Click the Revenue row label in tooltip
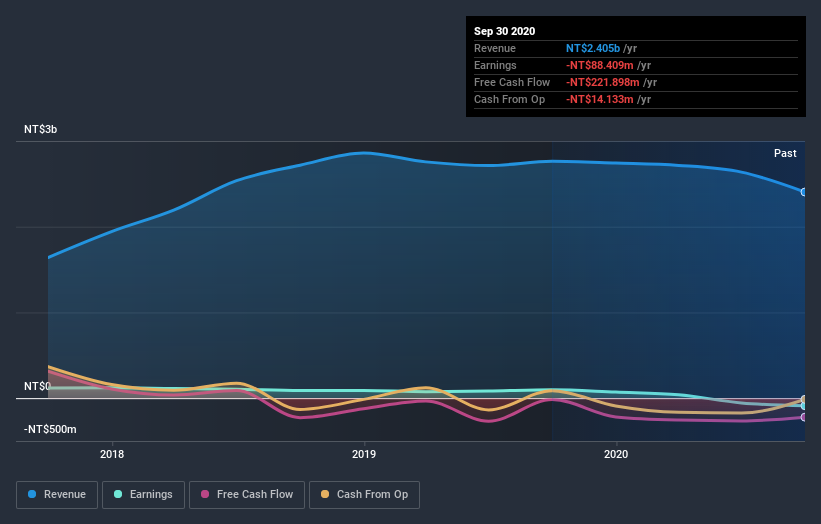 (x=495, y=48)
